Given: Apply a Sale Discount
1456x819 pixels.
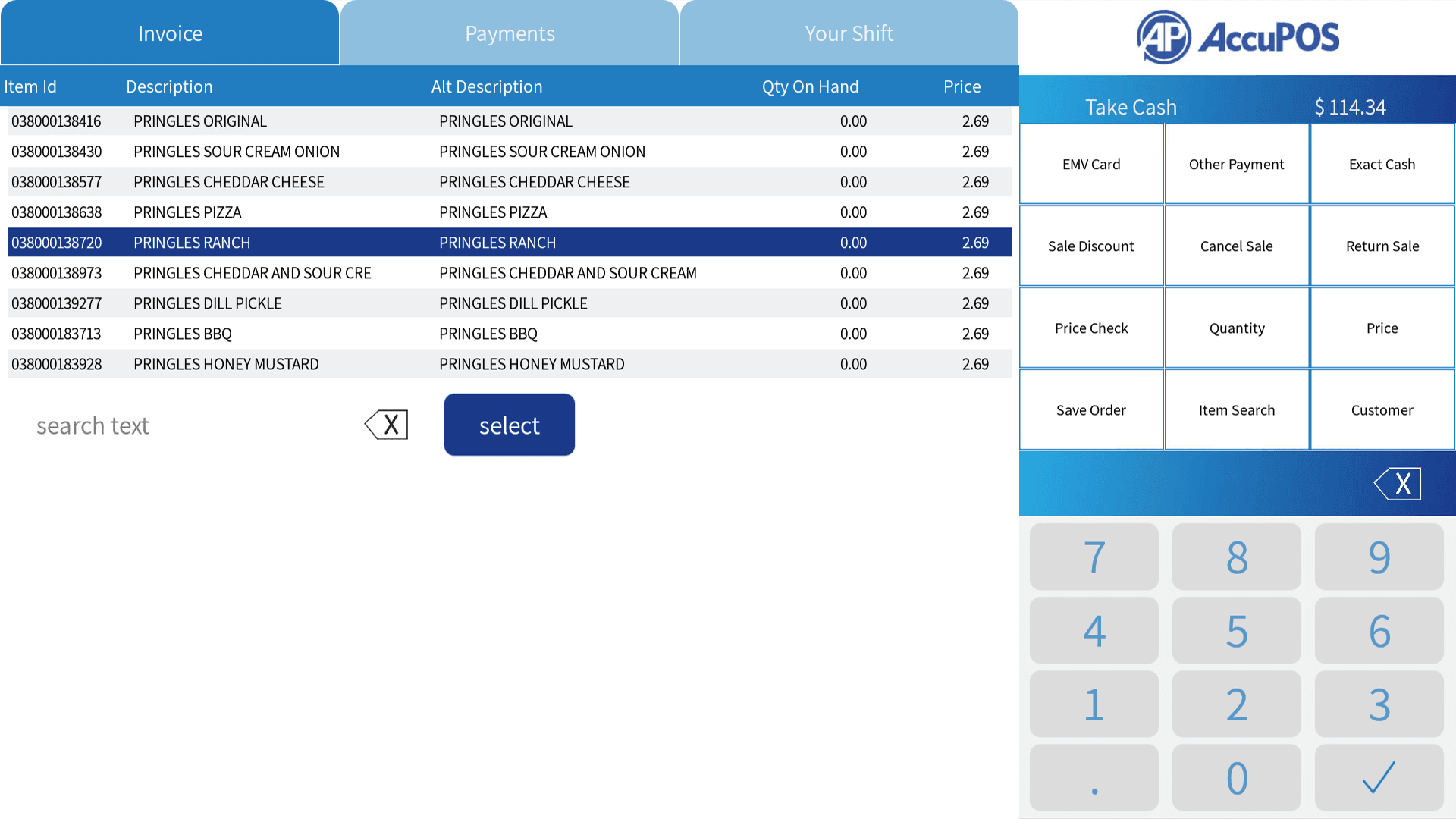Looking at the screenshot, I should tap(1091, 246).
